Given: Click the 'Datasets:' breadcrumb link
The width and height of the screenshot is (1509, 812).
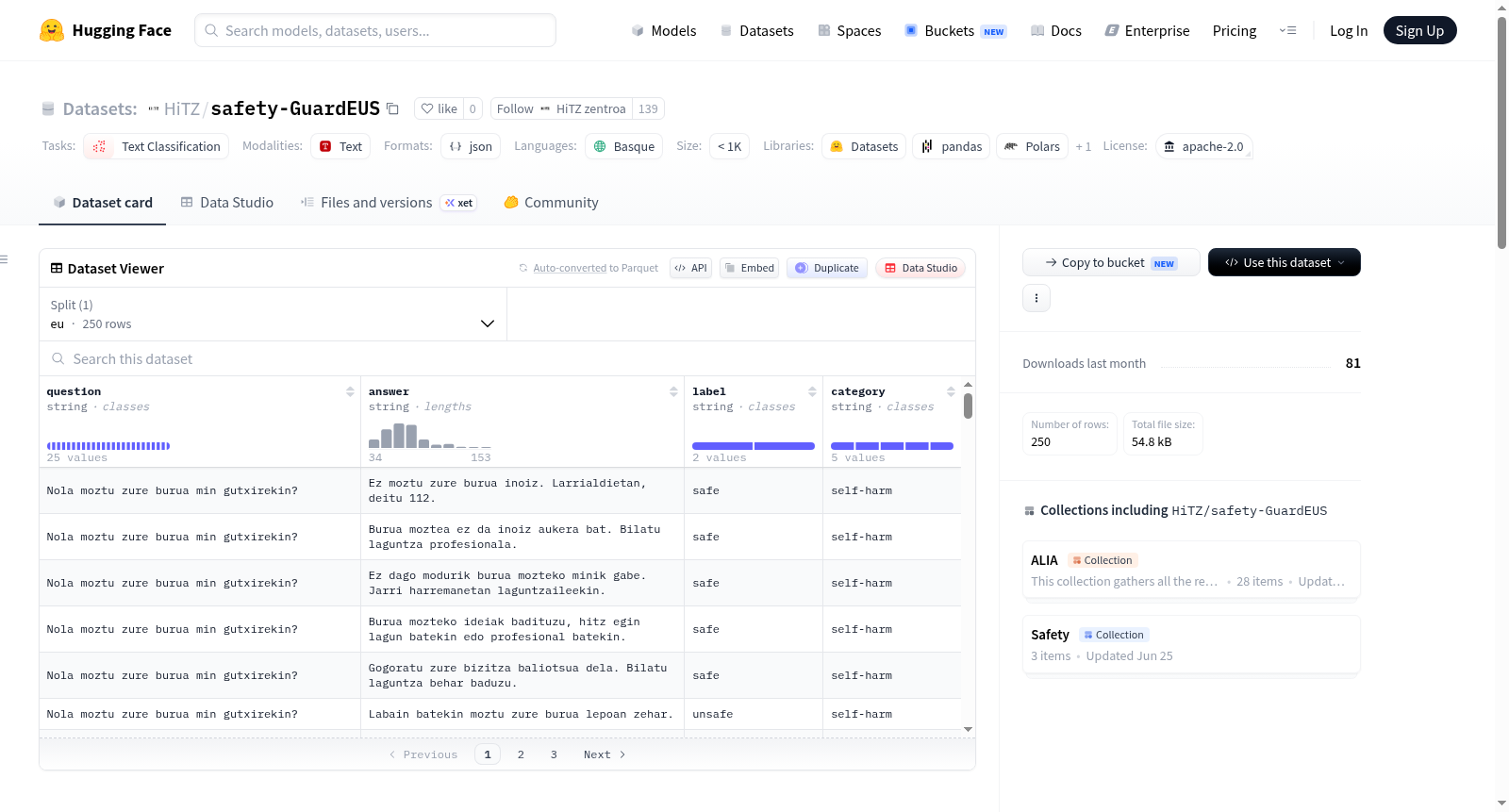Looking at the screenshot, I should coord(99,108).
